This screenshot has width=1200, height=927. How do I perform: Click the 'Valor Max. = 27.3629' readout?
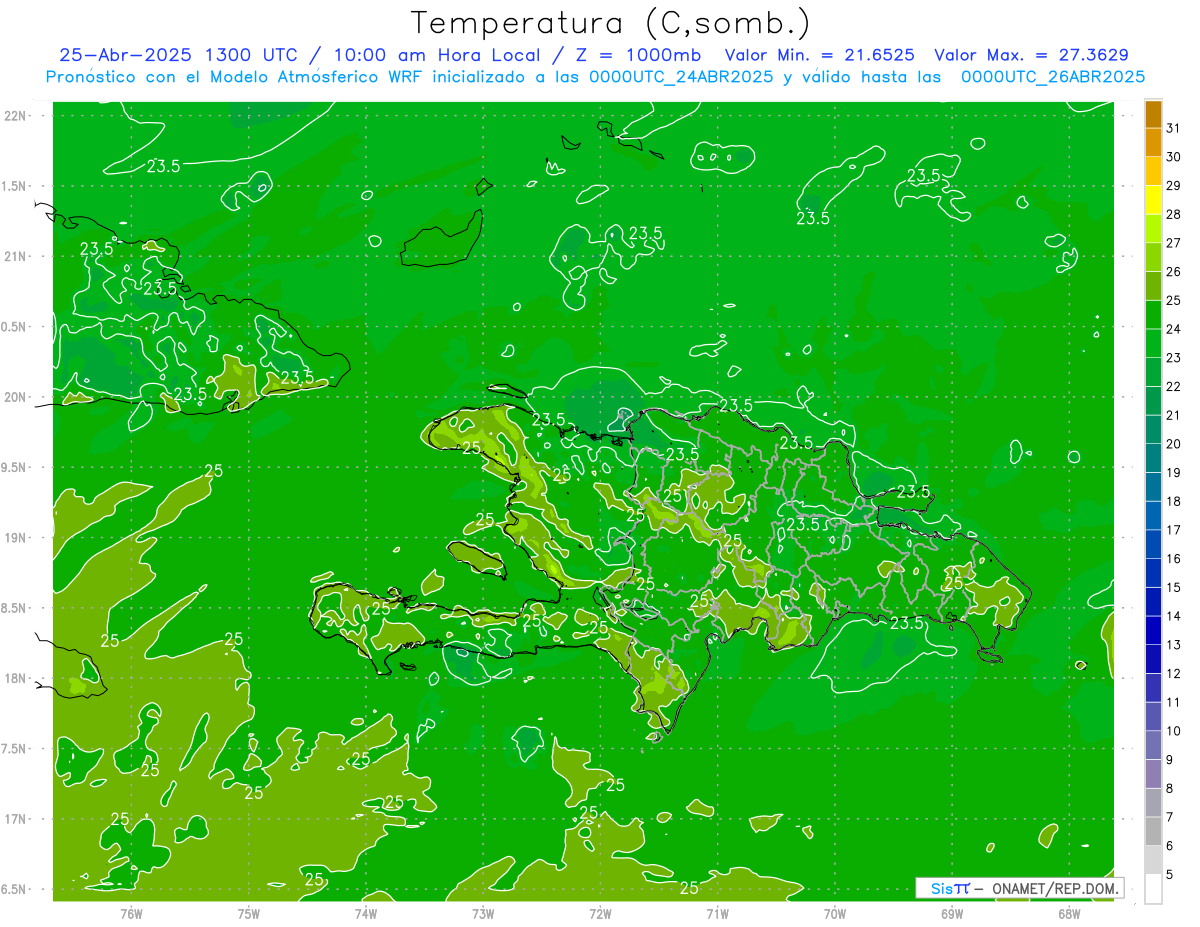click(x=1031, y=55)
